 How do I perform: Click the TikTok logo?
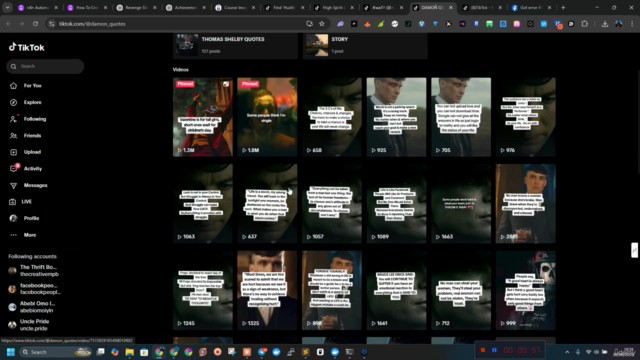[x=27, y=47]
